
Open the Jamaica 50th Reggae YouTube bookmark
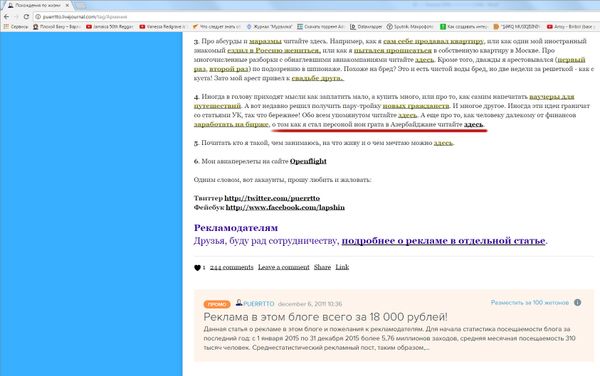coord(109,27)
